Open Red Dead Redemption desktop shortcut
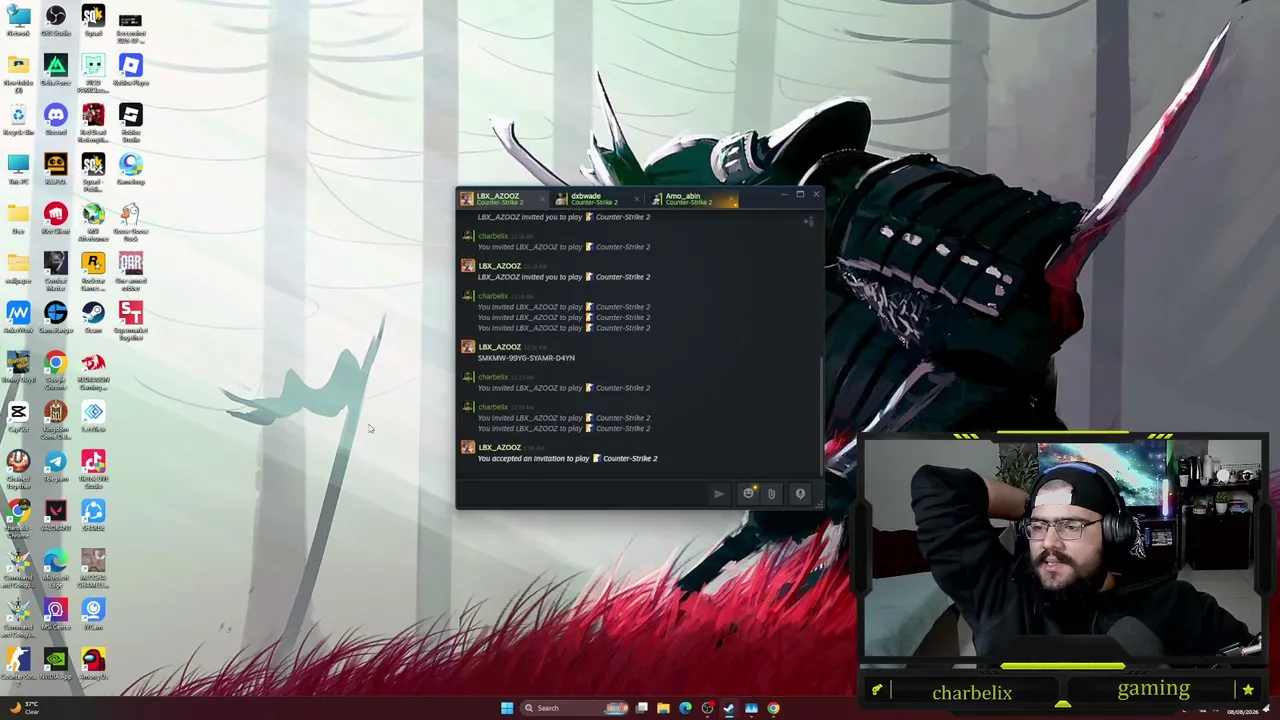The width and height of the screenshot is (1280, 720). click(x=93, y=124)
